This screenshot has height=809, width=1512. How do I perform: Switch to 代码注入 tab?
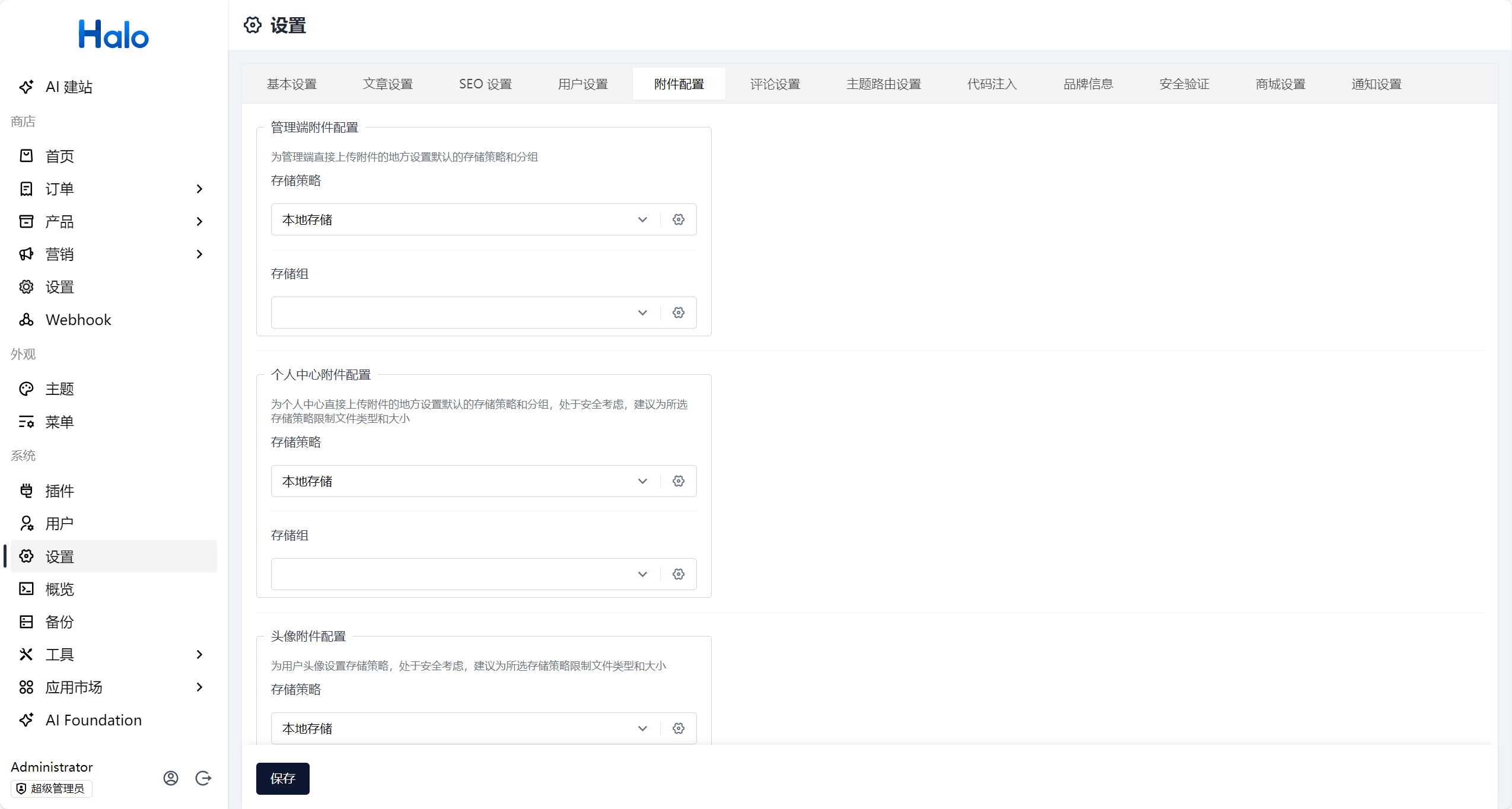pos(992,84)
